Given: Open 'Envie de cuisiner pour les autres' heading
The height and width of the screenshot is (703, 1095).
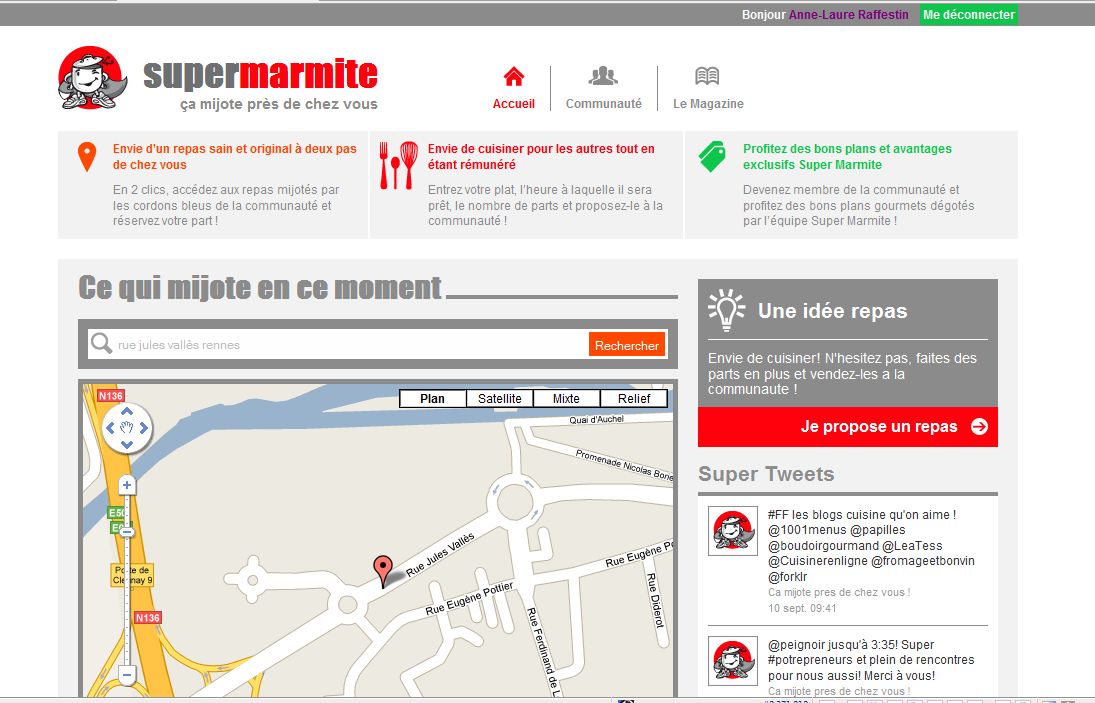Looking at the screenshot, I should [x=541, y=157].
